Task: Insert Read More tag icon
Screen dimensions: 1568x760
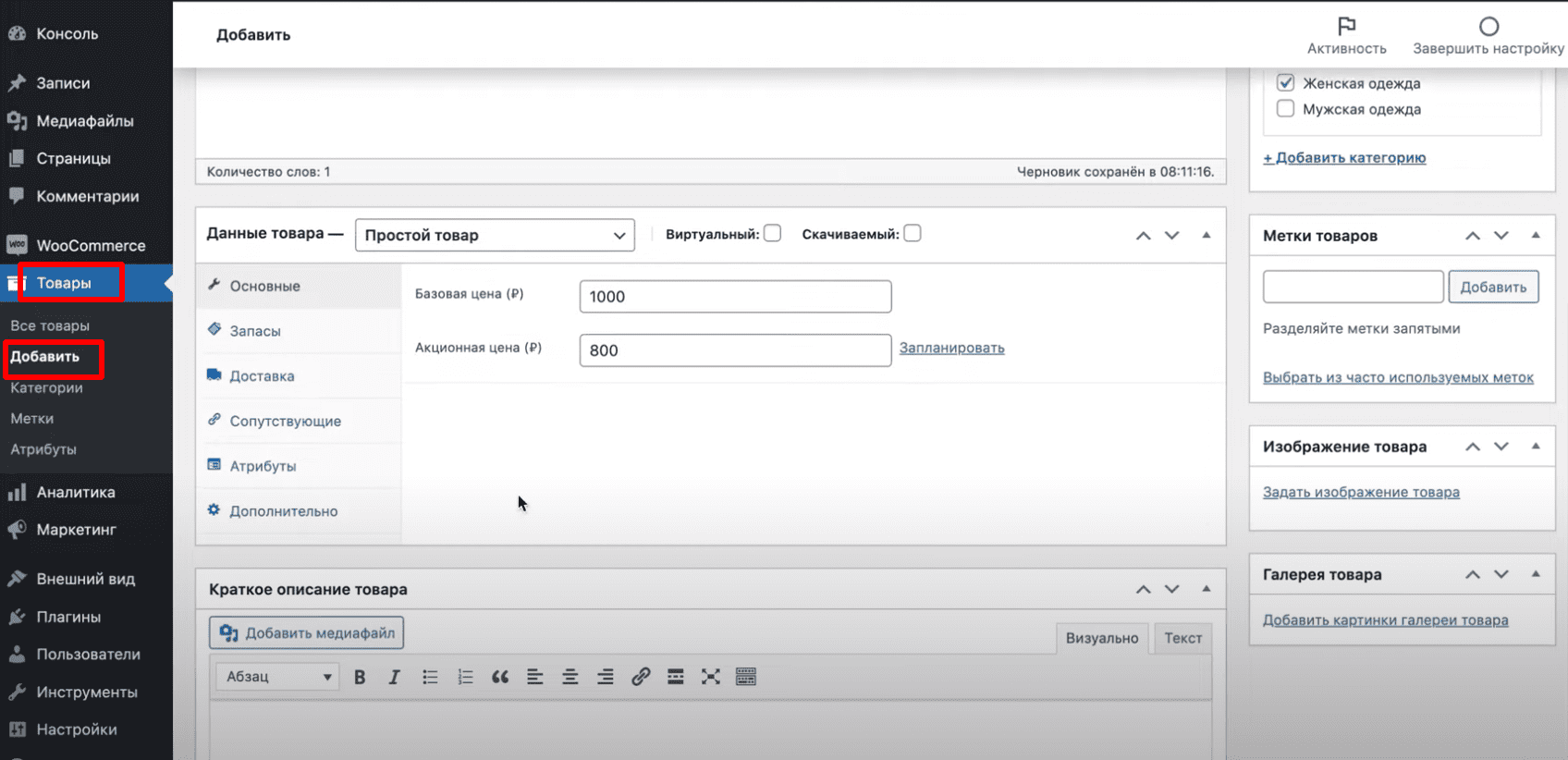Action: 676,677
